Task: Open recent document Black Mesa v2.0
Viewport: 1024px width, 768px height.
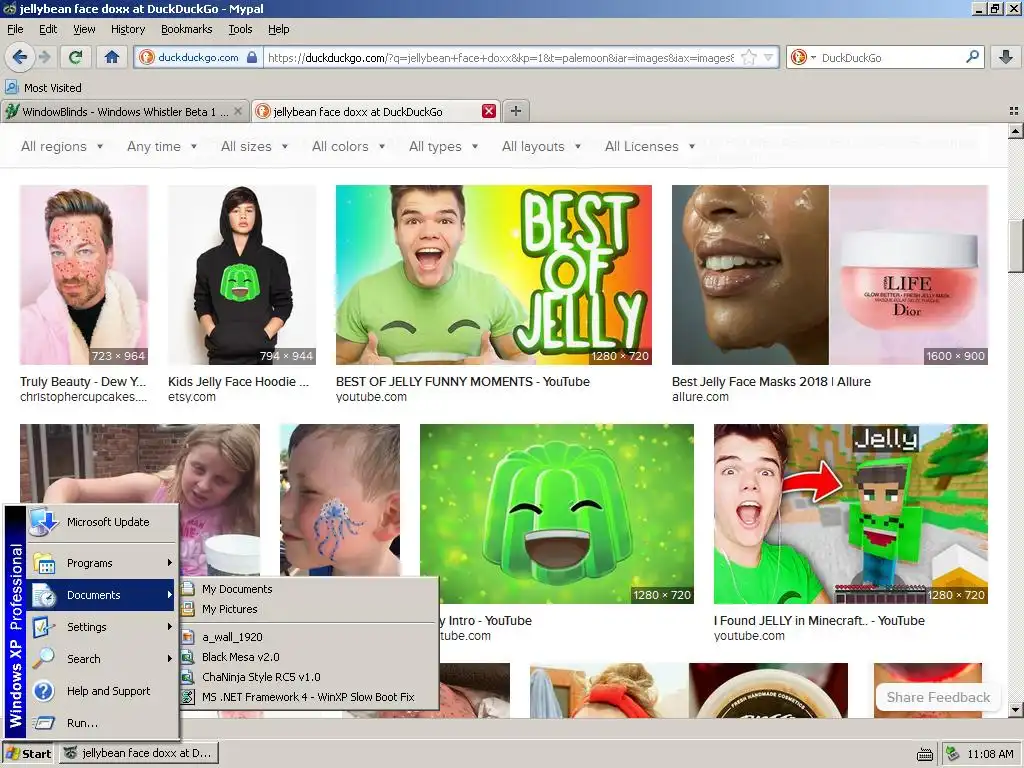Action: pyautogui.click(x=308, y=657)
